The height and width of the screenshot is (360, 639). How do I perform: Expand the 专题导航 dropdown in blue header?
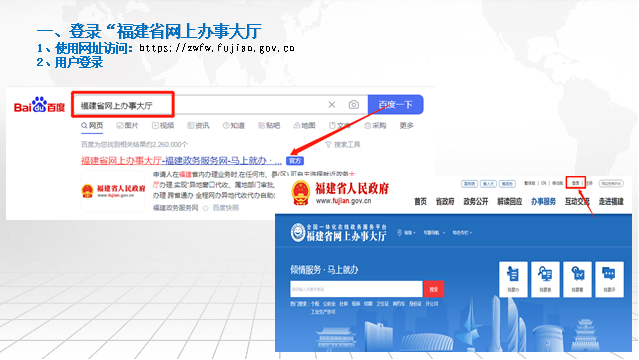434,233
